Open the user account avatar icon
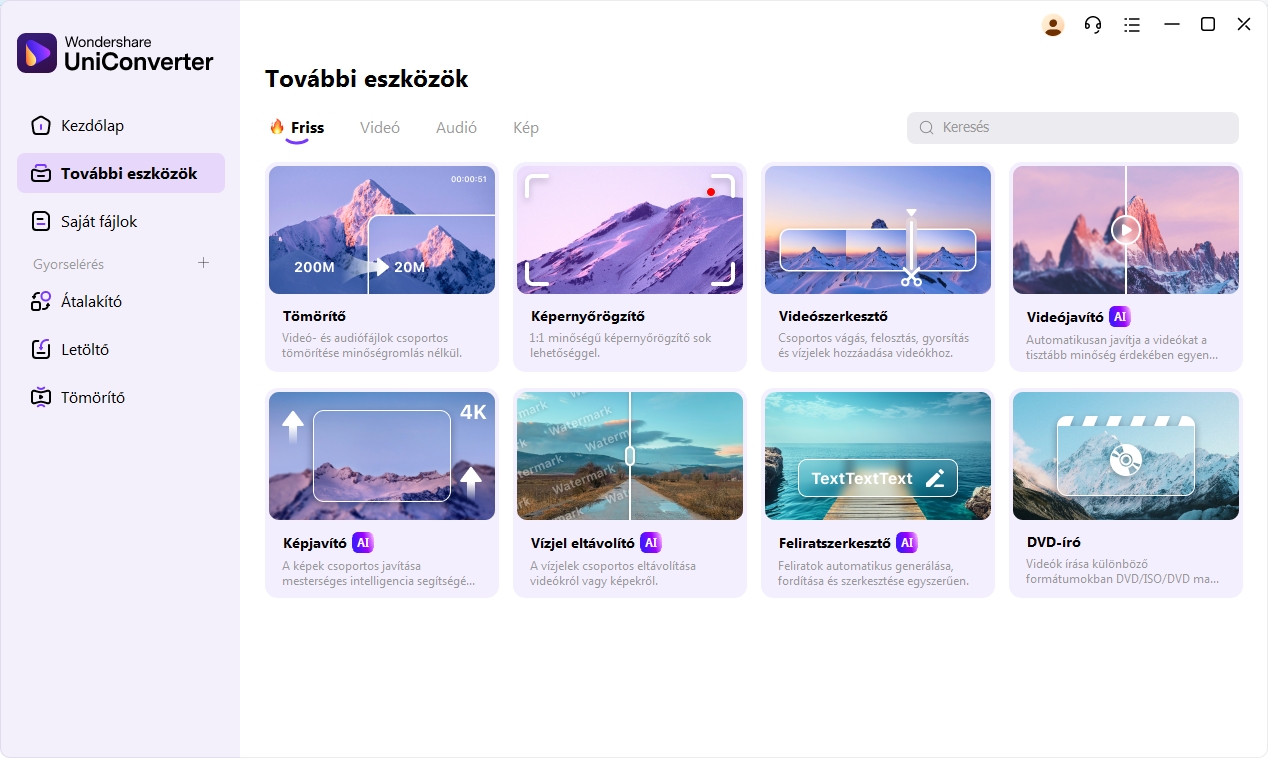Image resolution: width=1268 pixels, height=758 pixels. [x=1053, y=25]
